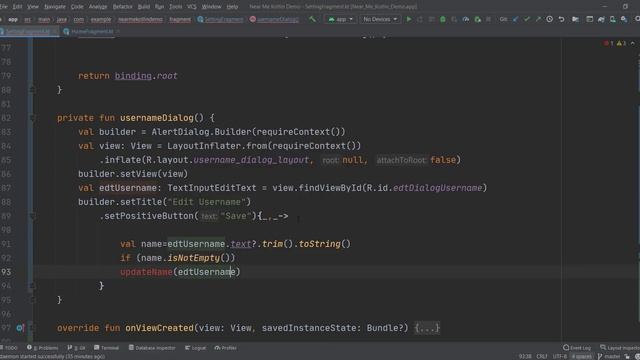Open the Problems tool window
Screen dimensions: 640x360
43,348
